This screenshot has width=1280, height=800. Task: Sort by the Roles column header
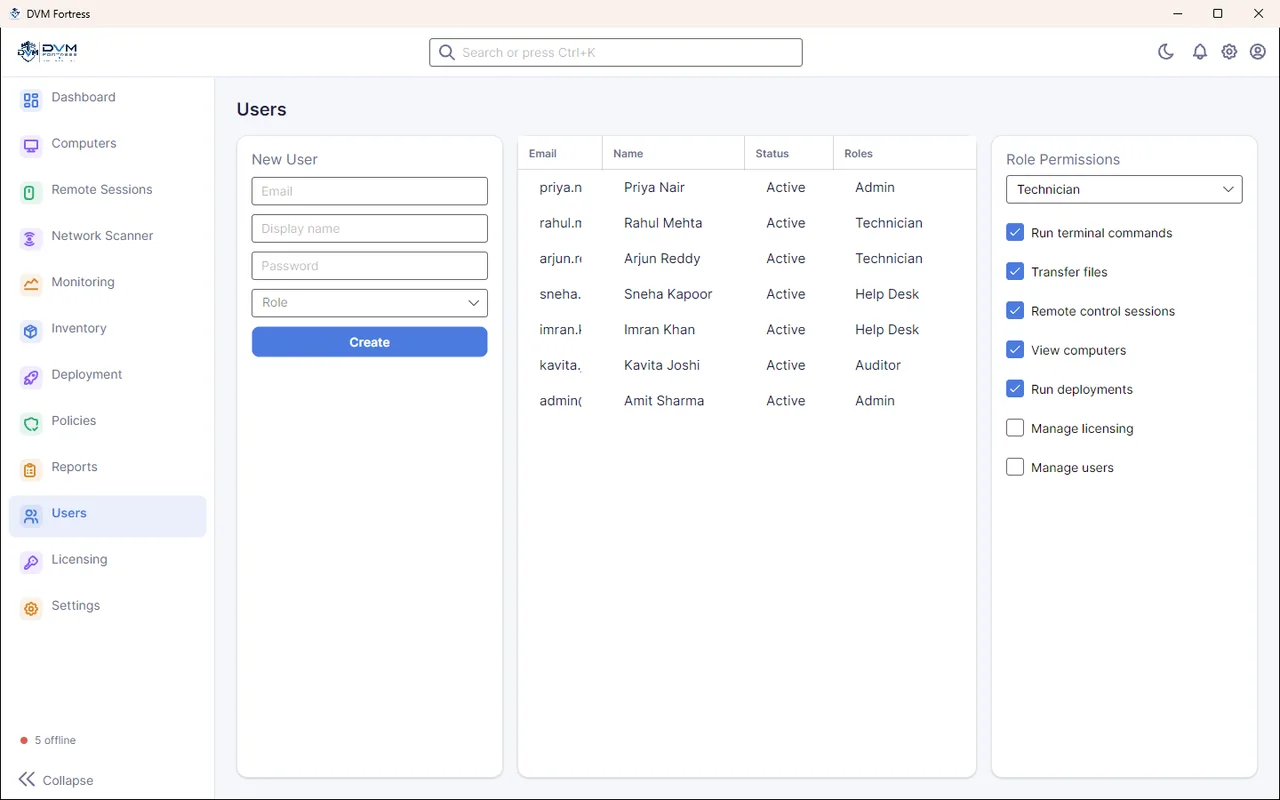pyautogui.click(x=904, y=153)
